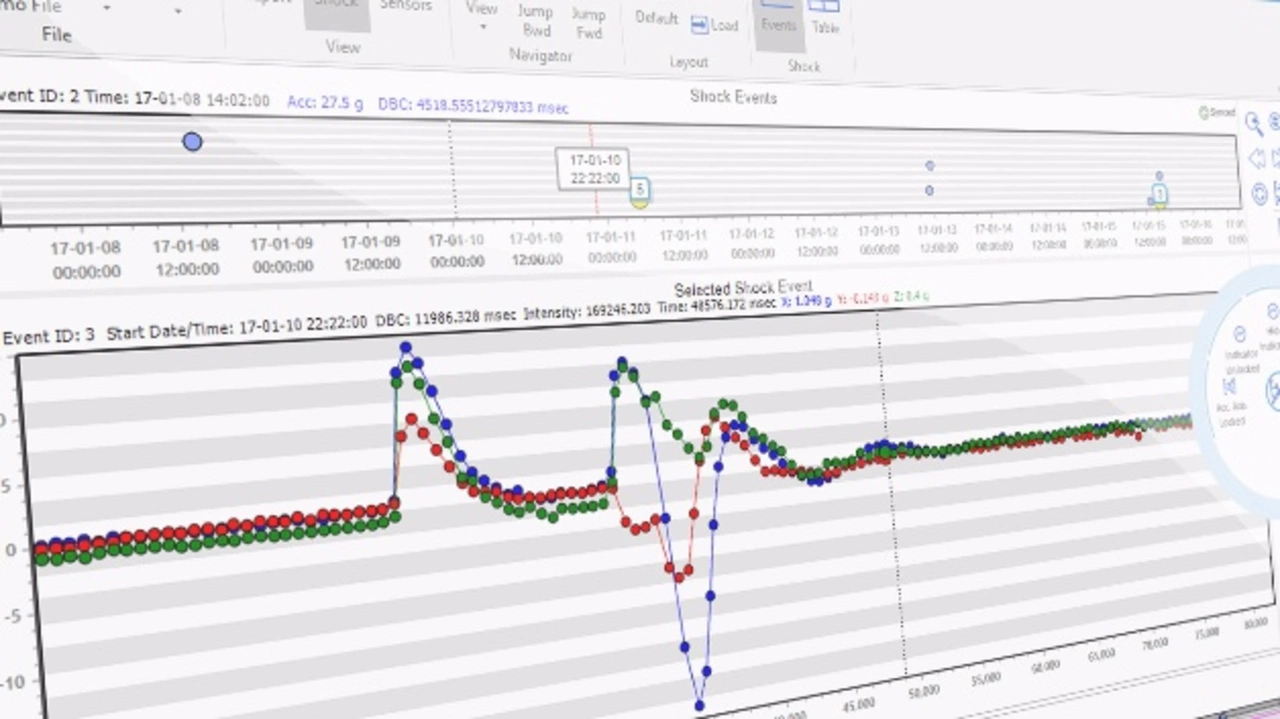Viewport: 1280px width, 719px height.
Task: Select the large blue Event 2 marker
Action: tap(192, 142)
